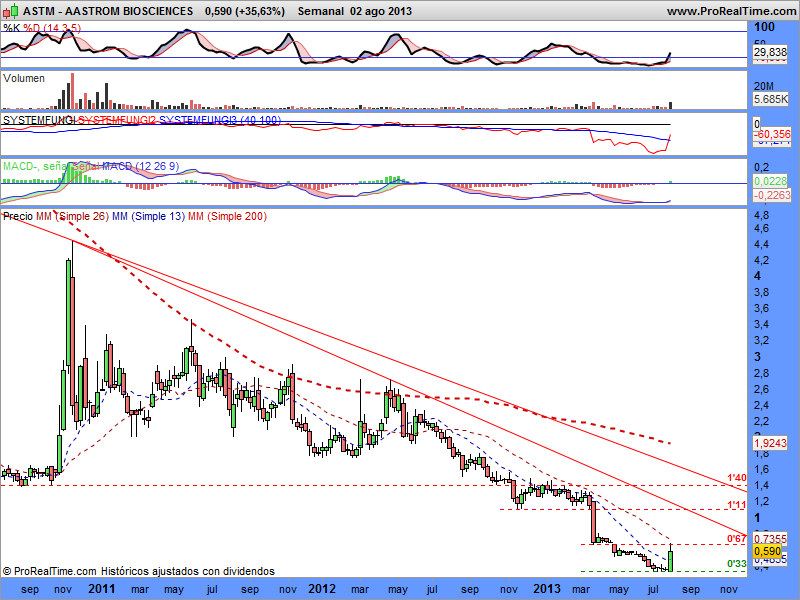
Task: Select the Semanal timeframe label
Action: tap(321, 11)
